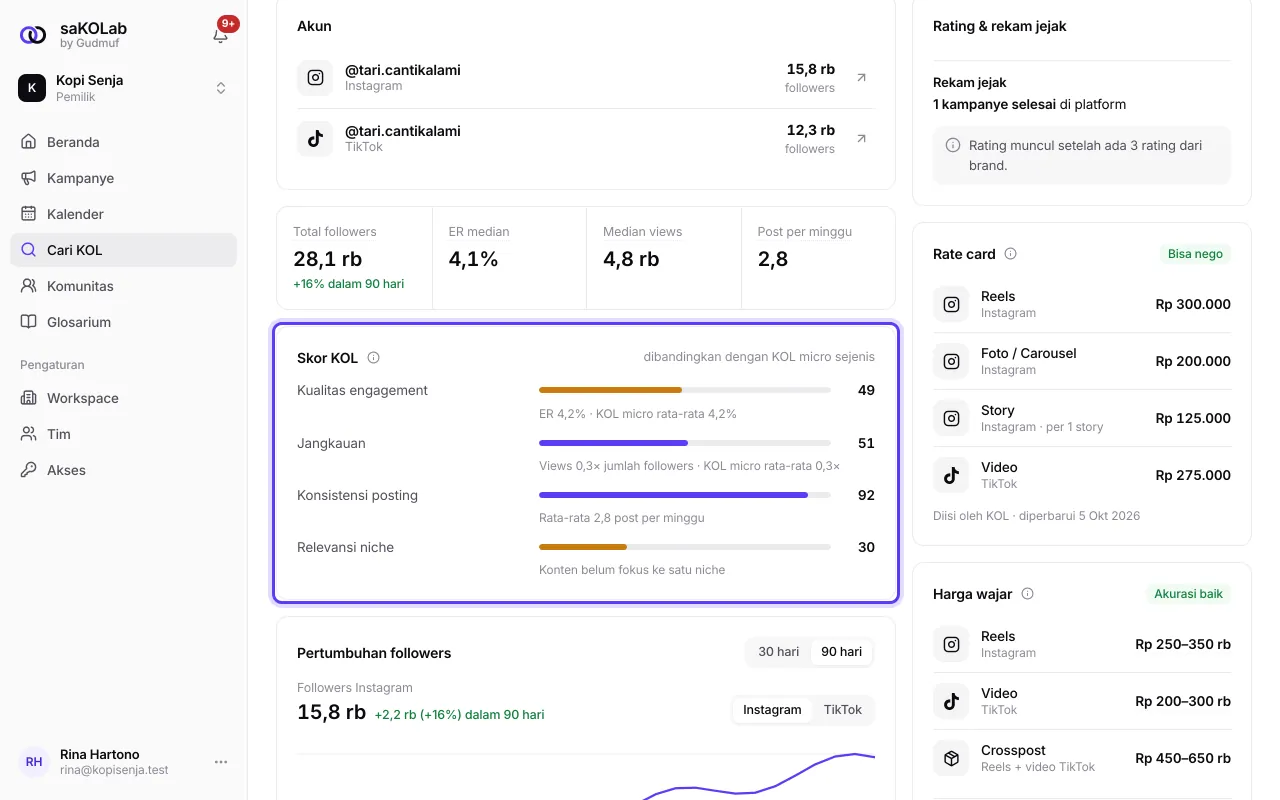Screen dimensions: 1280x800
Task: Click the Total followers value 28,1 rb
Action: coord(327,259)
